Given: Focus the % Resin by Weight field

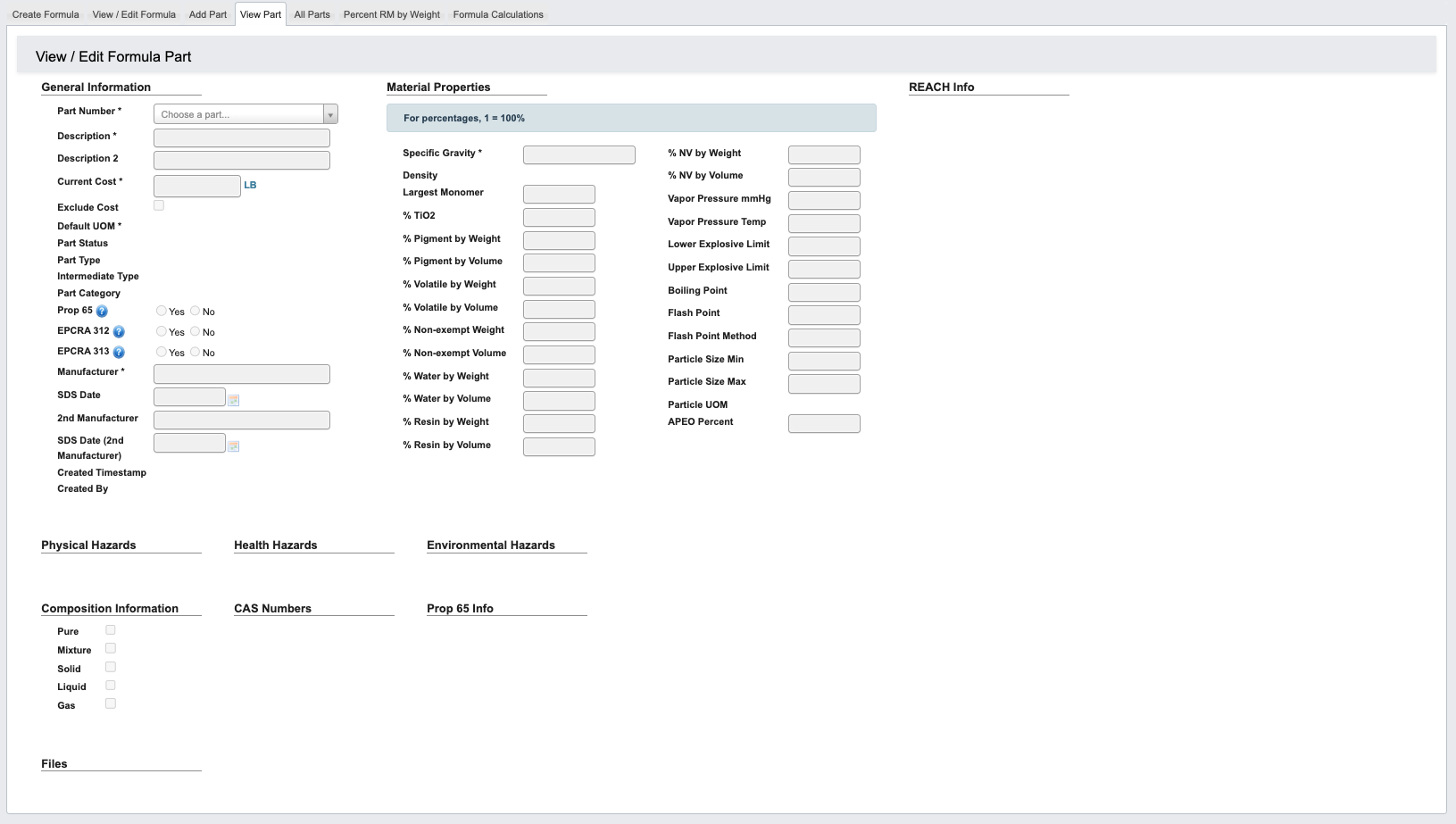Looking at the screenshot, I should pyautogui.click(x=559, y=423).
